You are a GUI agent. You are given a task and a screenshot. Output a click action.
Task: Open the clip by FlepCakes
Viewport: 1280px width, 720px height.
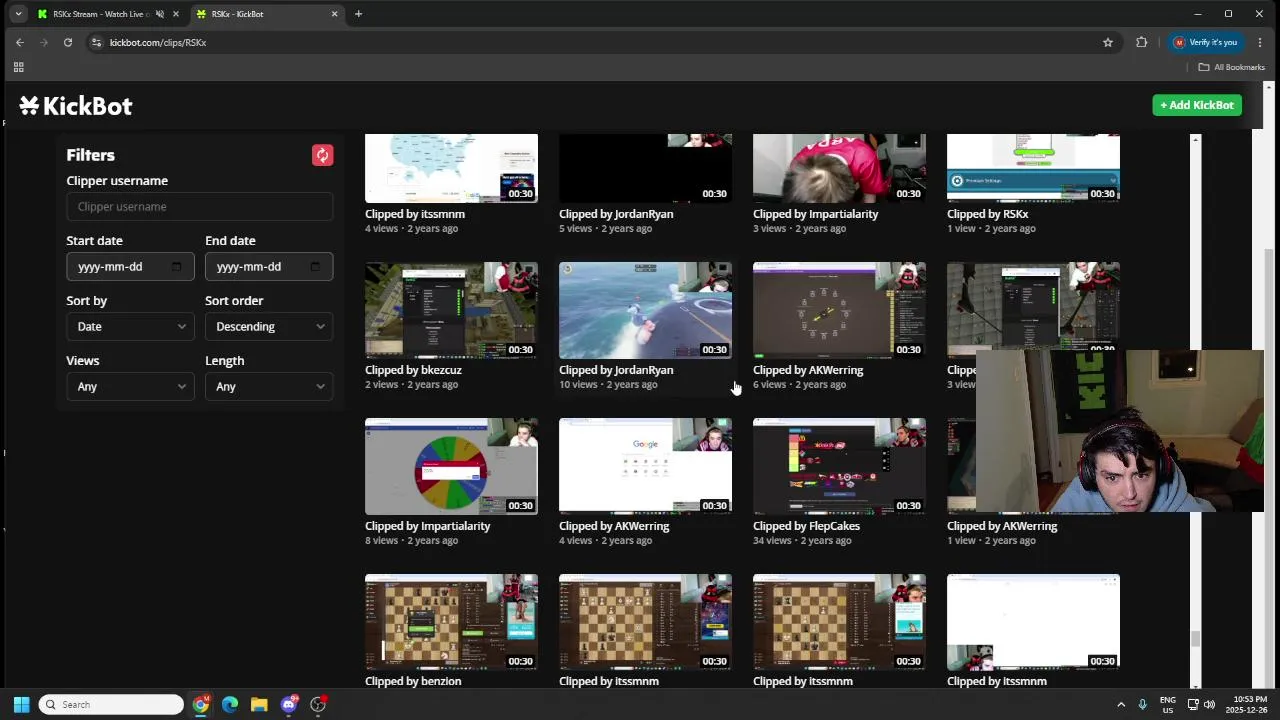(x=839, y=466)
